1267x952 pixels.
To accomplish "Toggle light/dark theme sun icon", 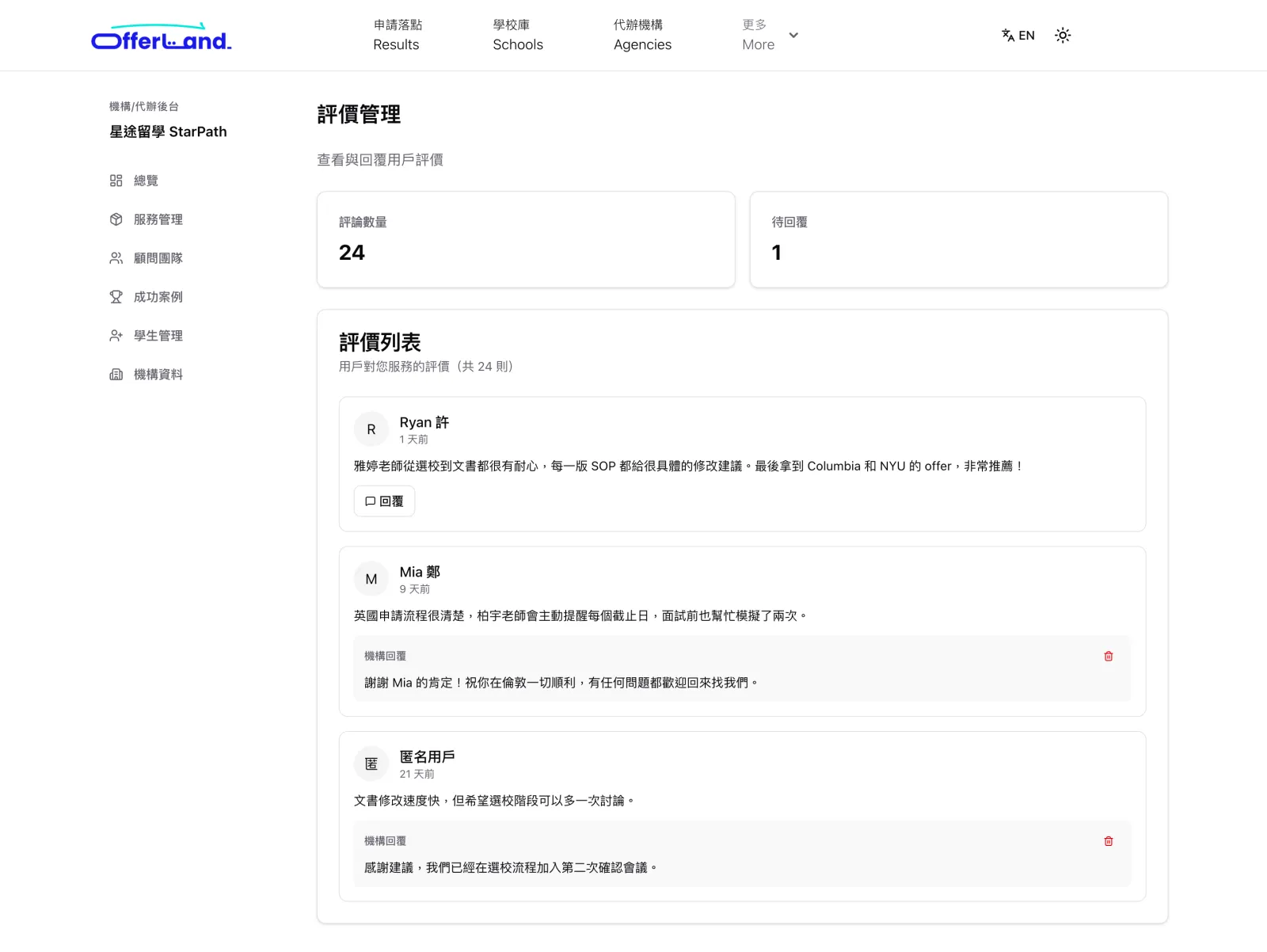I will pos(1063,36).
